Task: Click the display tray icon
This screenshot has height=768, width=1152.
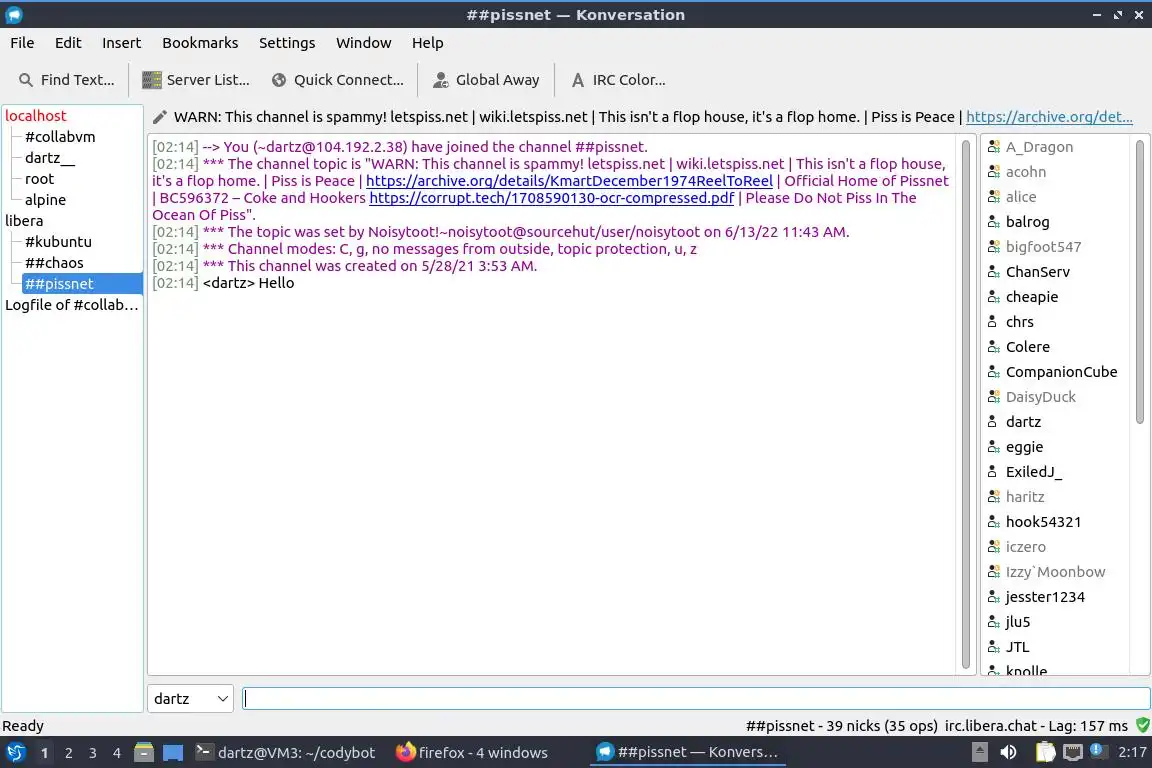Action: click(x=1073, y=752)
